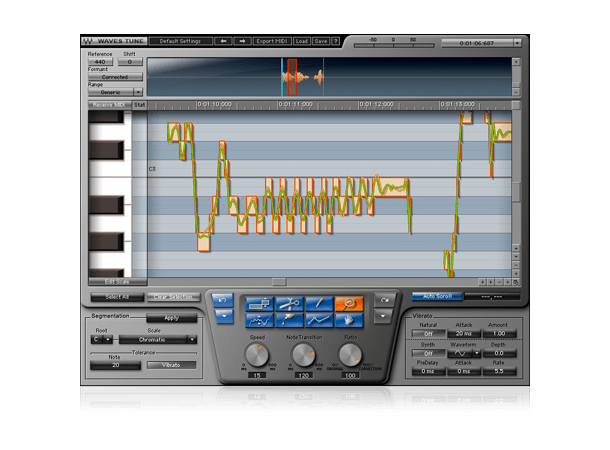
Task: Zoom in overview with plus button
Action: pos(516,62)
